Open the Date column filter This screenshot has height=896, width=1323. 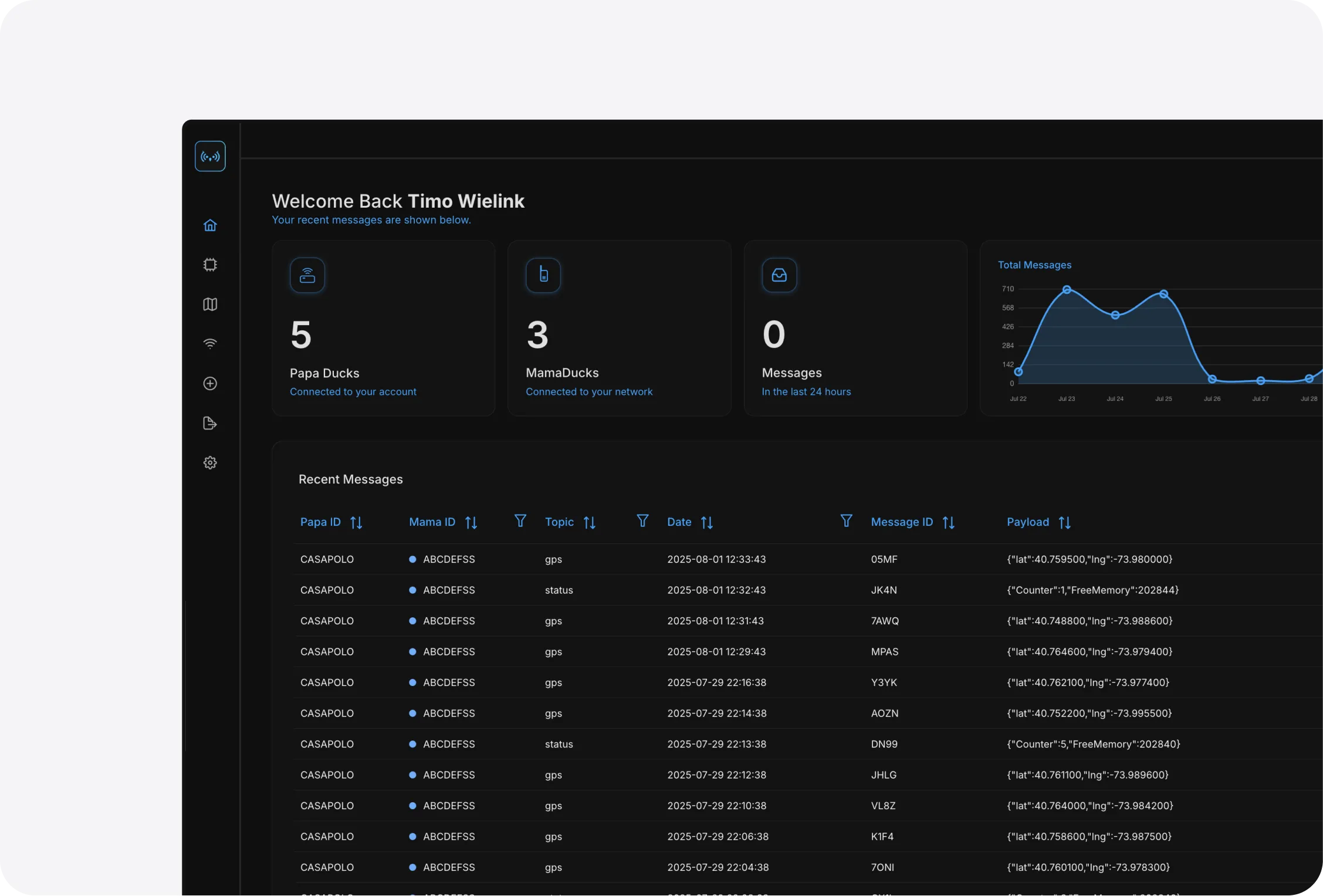pyautogui.click(x=846, y=521)
